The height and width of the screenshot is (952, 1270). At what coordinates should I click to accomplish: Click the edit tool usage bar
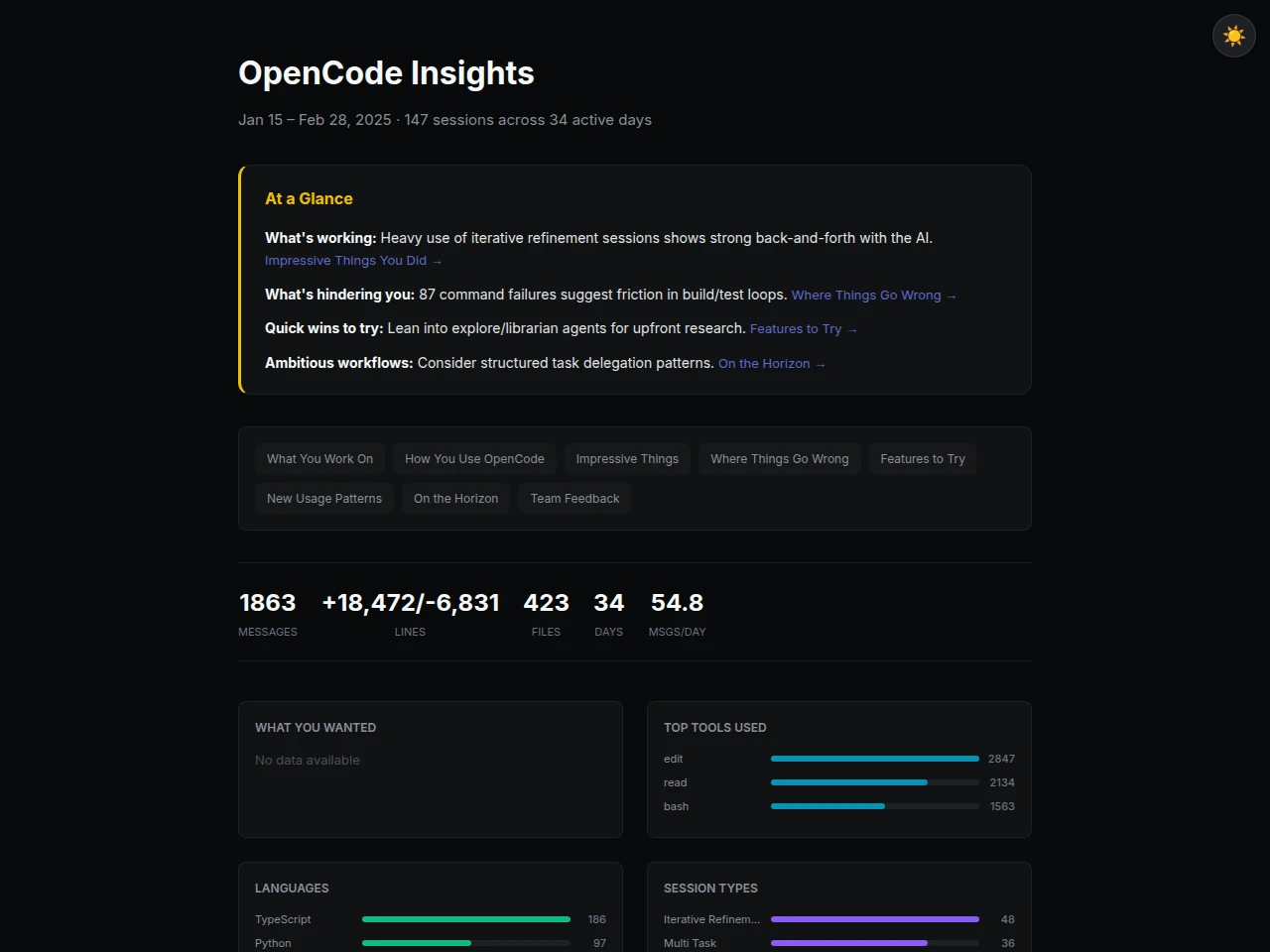pyautogui.click(x=875, y=759)
